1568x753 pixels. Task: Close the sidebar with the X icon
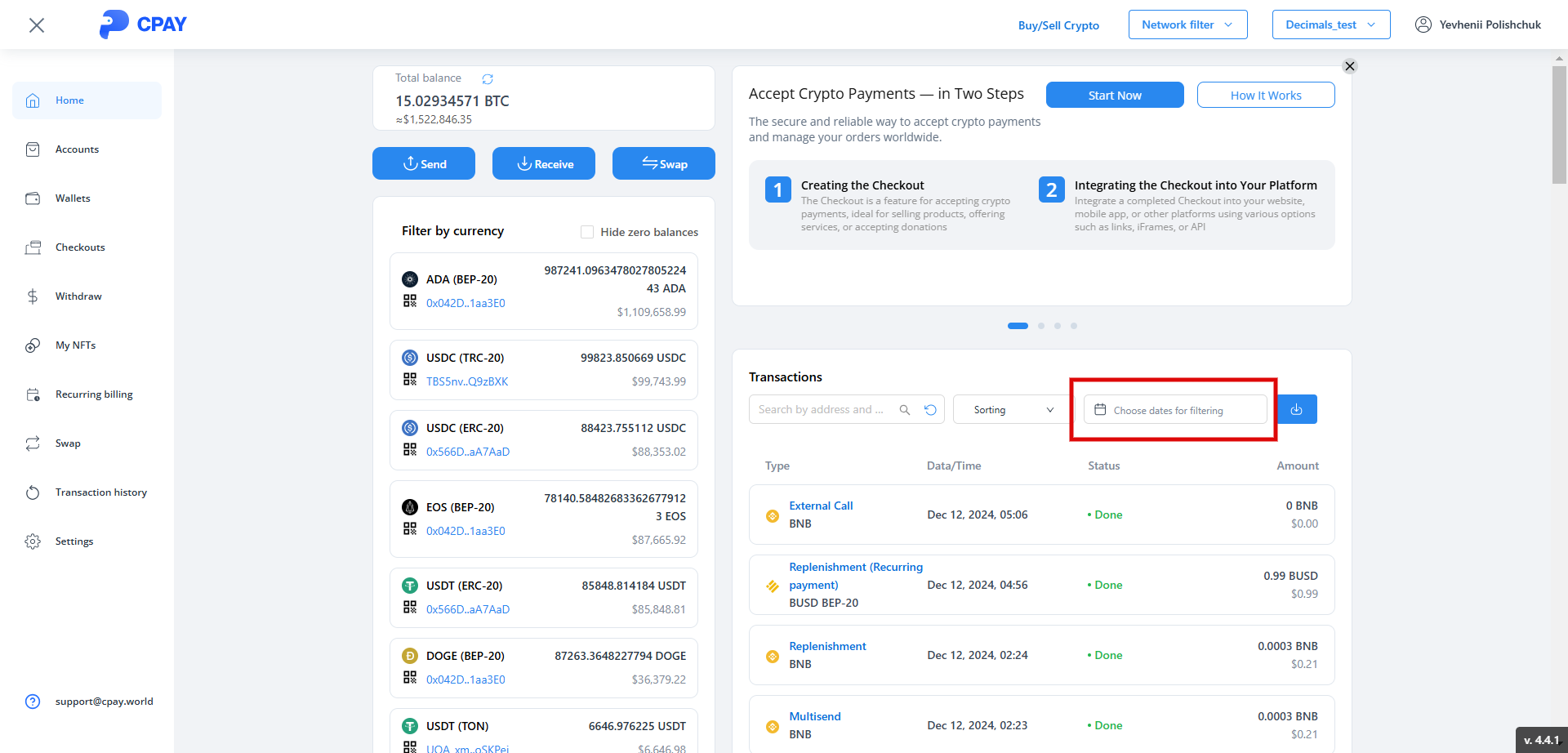[x=37, y=25]
